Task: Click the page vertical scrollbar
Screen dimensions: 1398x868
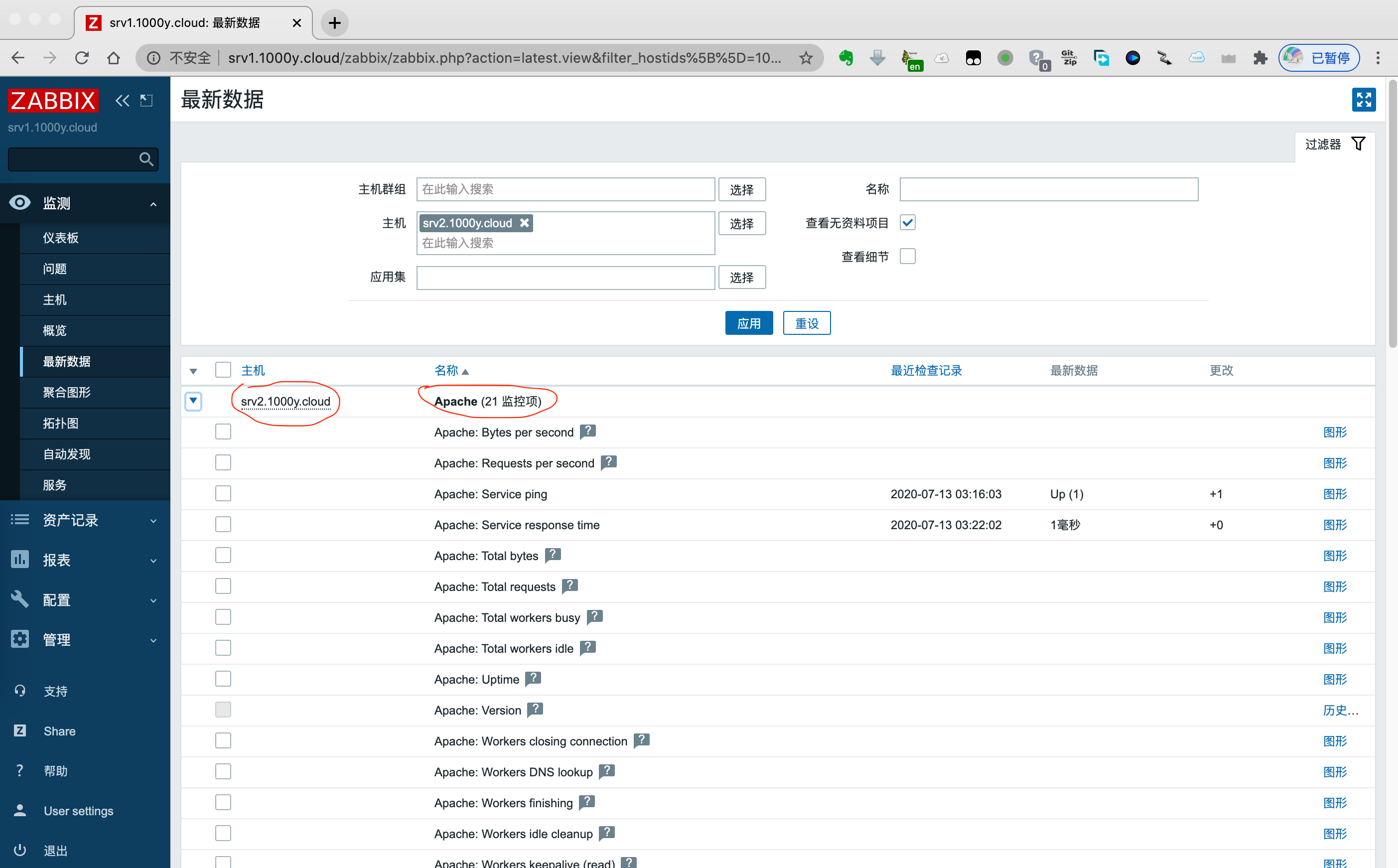Action: point(1392,214)
